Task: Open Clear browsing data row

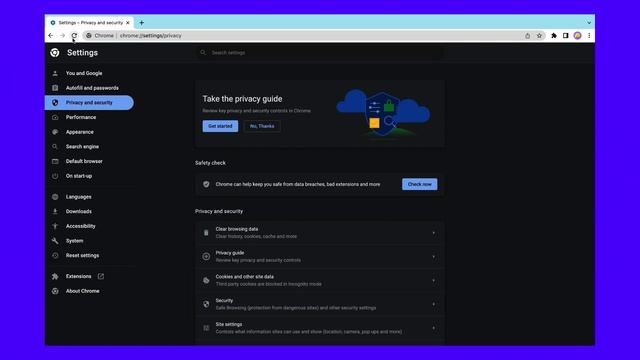Action: 320,233
